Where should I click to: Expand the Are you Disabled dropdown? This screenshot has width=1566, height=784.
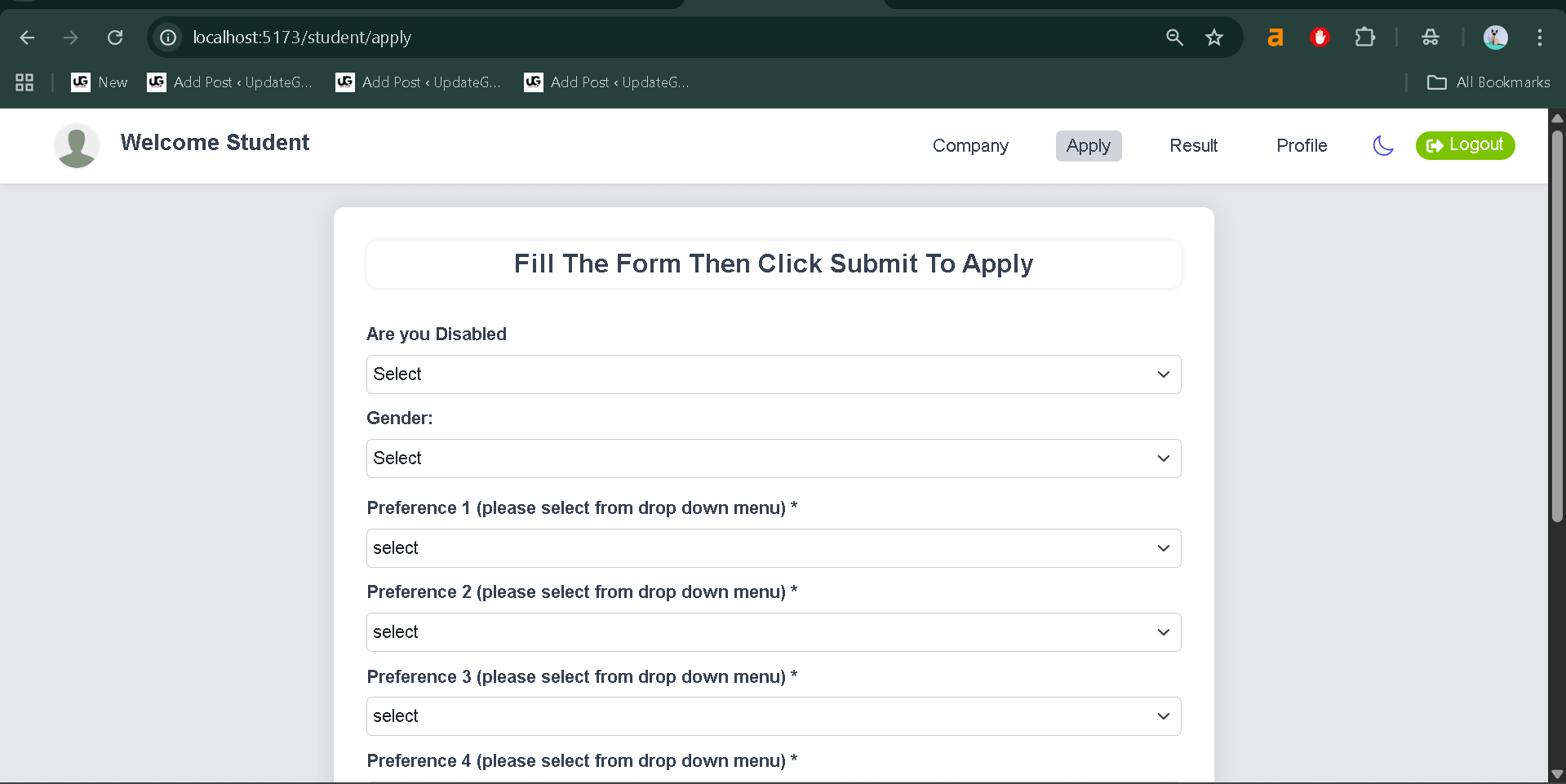773,374
